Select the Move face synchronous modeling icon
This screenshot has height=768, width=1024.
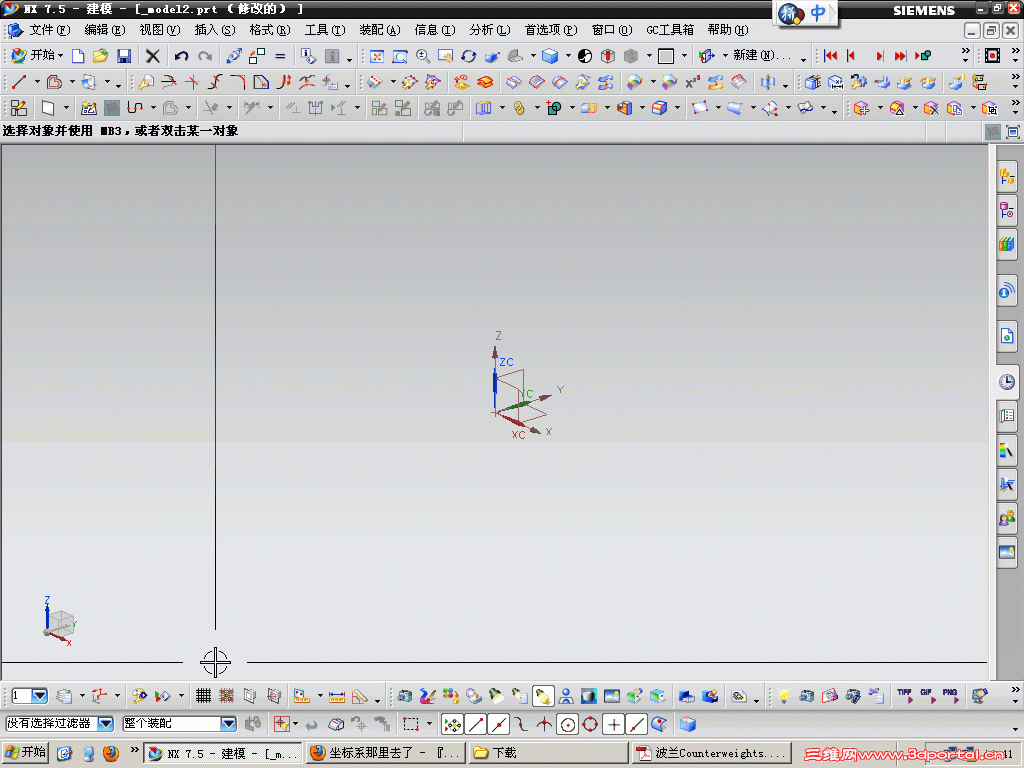861,108
